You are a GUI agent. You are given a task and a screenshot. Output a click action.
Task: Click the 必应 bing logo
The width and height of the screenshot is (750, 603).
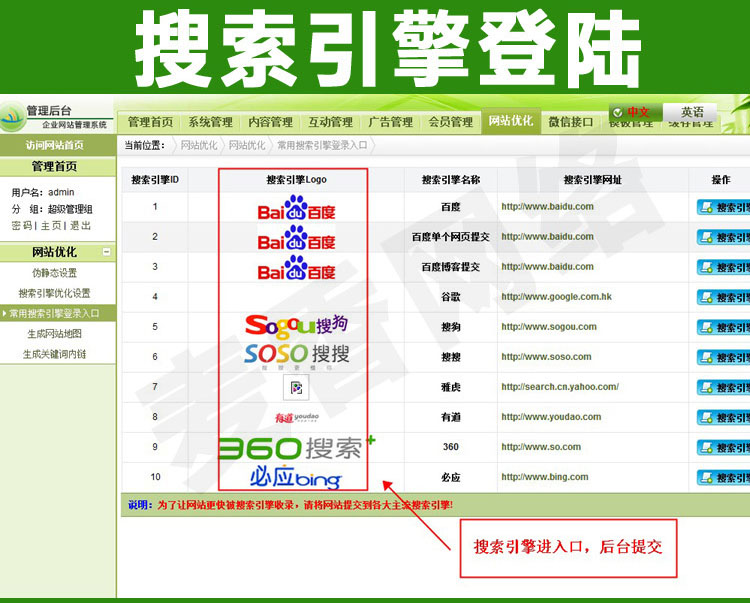click(296, 477)
